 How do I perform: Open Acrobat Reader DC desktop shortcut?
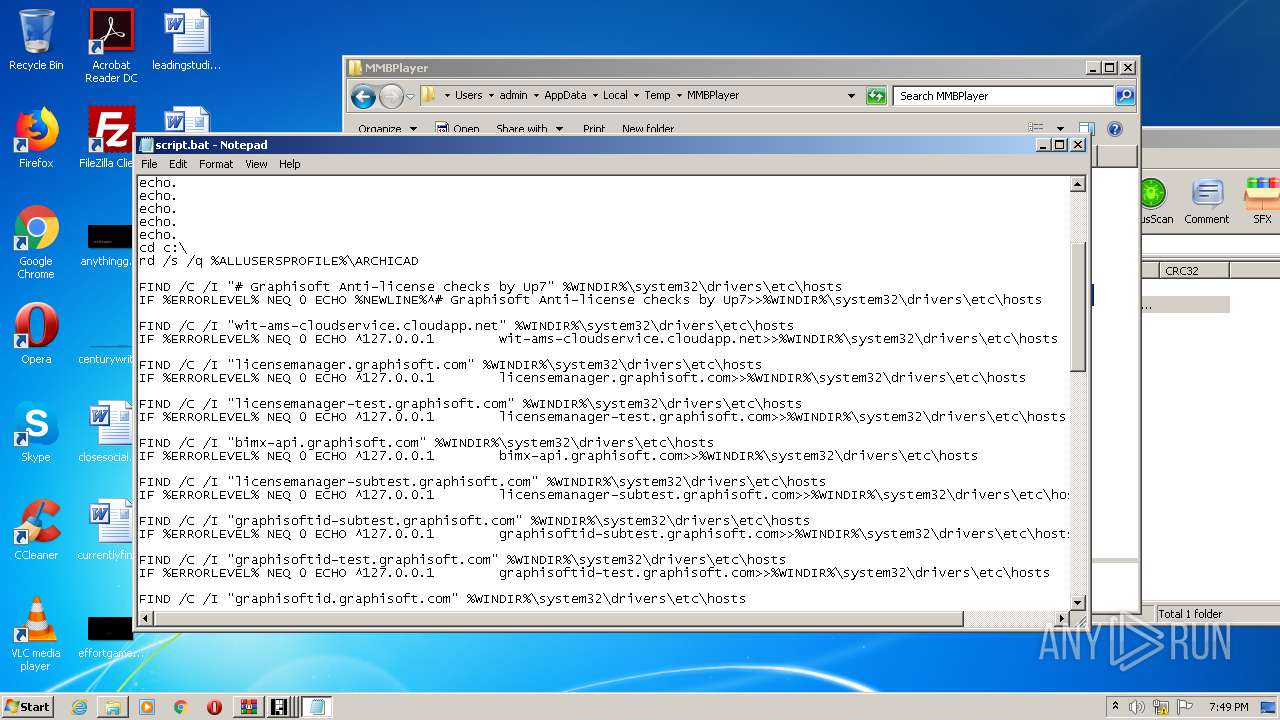(x=111, y=46)
